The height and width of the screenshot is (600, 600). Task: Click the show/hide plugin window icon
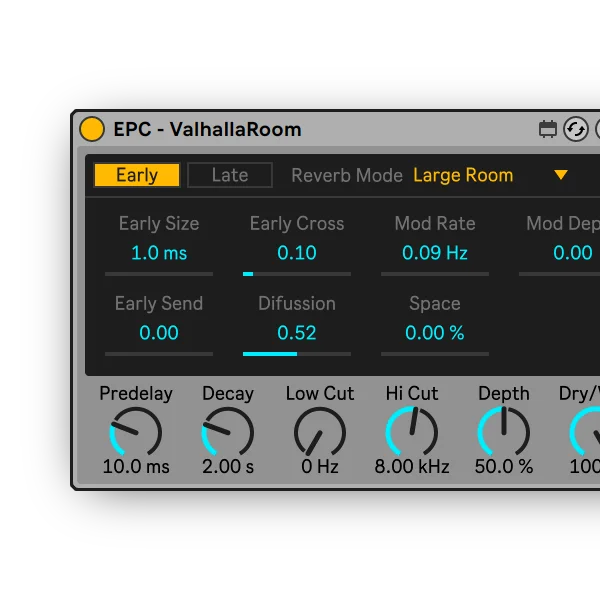tap(548, 129)
